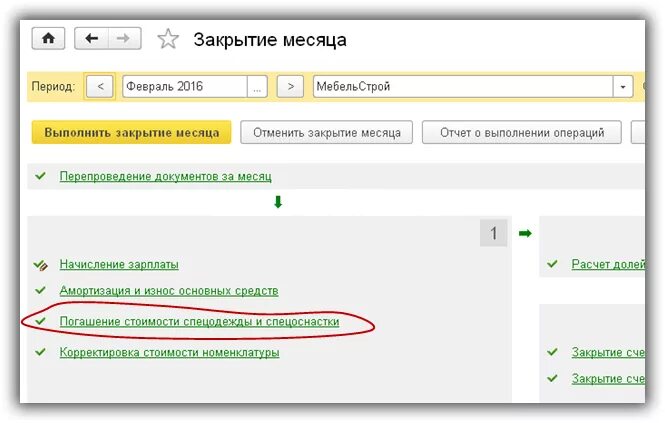
Task: Open 'Погашение стоимости спецодежды и спецоснастки'
Action: [199, 322]
